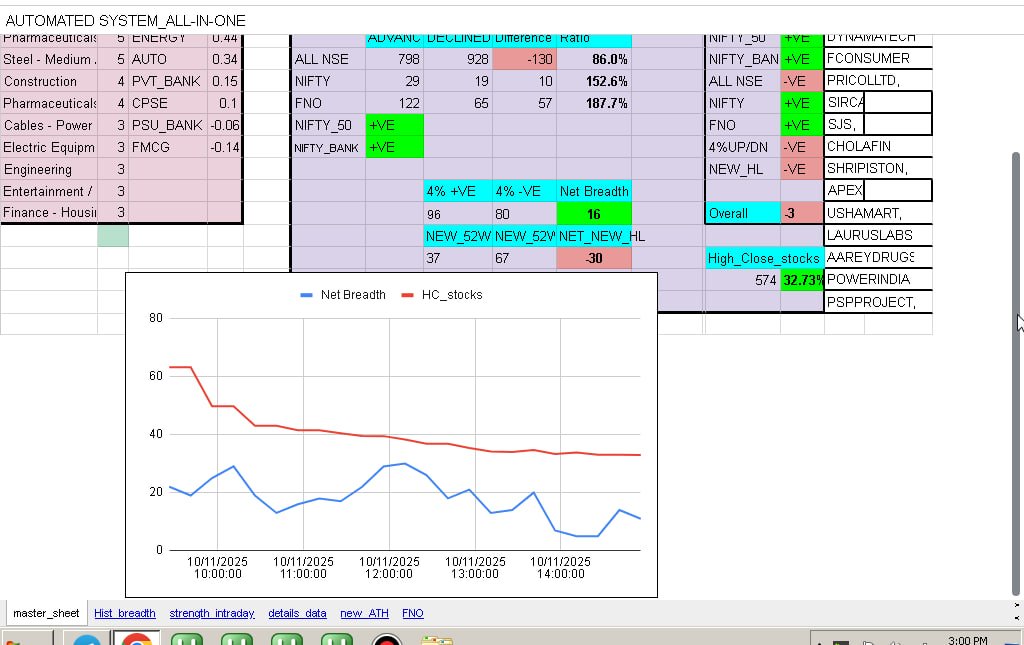Image resolution: width=1024 pixels, height=645 pixels.
Task: Switch to the Hist_breadth sheet tab
Action: [125, 613]
